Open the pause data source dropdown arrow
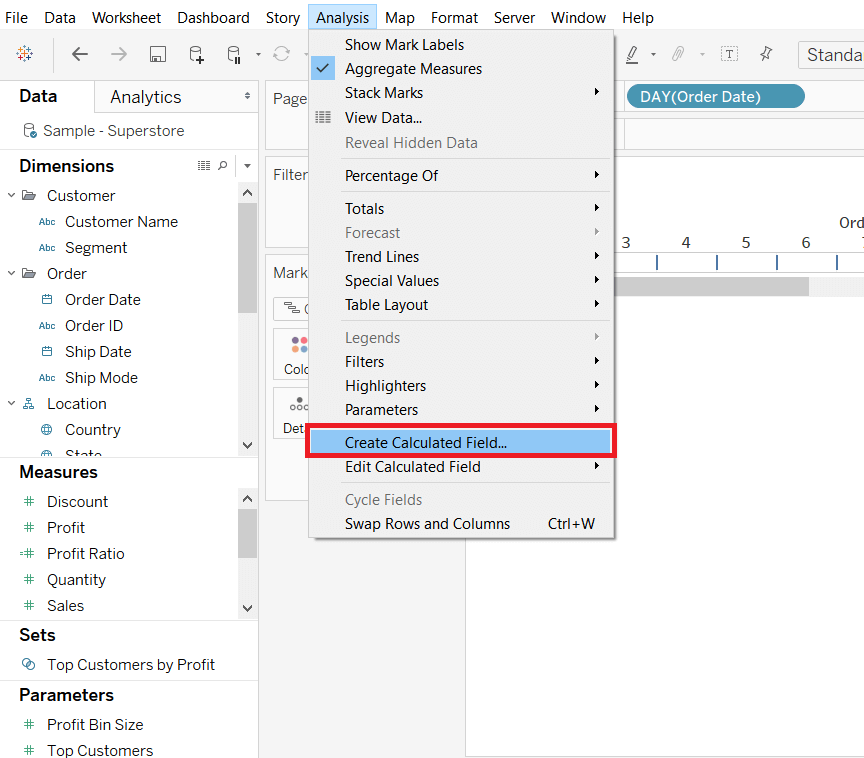The width and height of the screenshot is (864, 758). 258,55
